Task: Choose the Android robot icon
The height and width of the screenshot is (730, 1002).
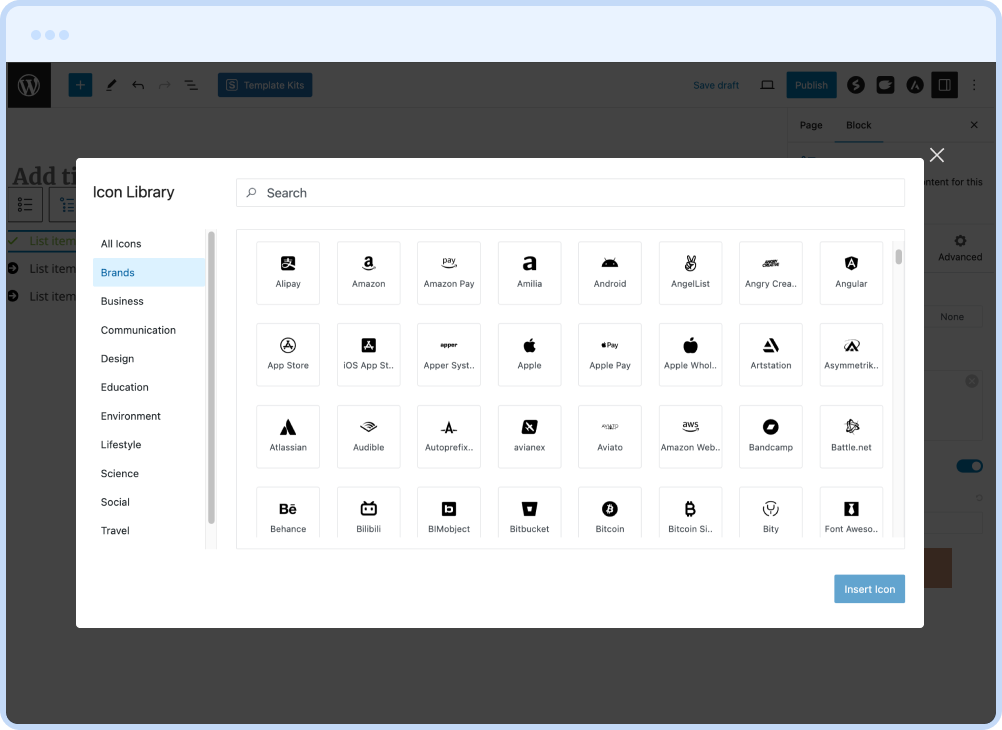Action: (610, 273)
